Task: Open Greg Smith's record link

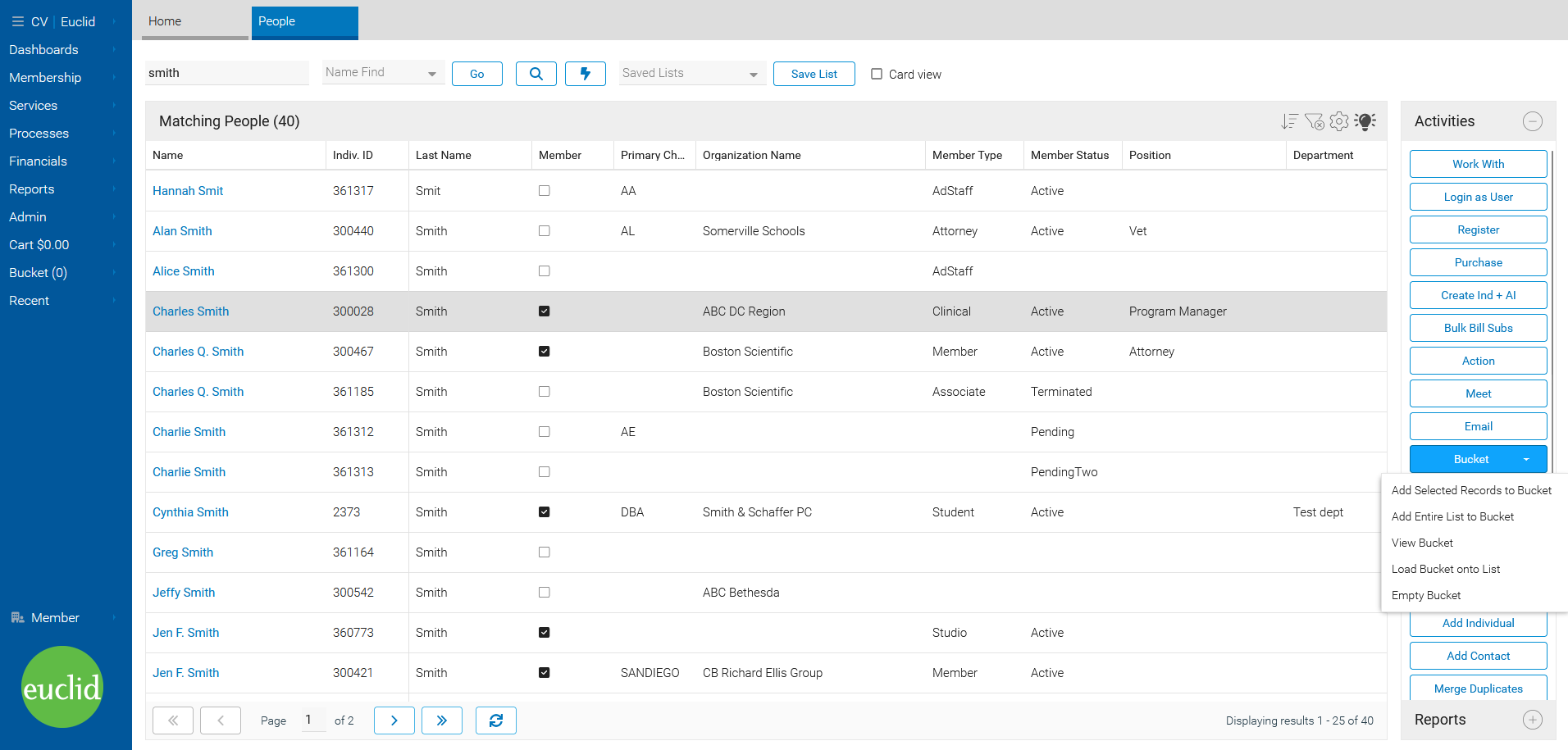Action: tap(183, 552)
